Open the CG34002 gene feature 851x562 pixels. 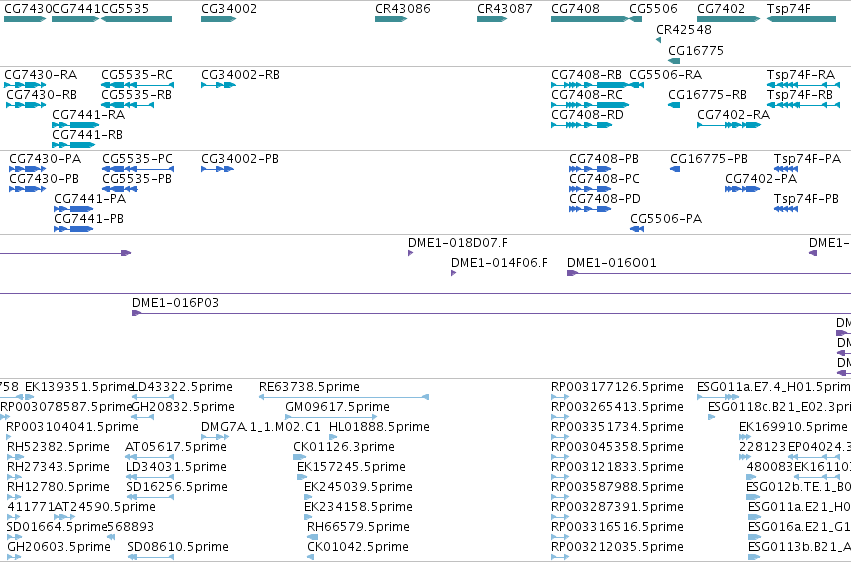219,19
